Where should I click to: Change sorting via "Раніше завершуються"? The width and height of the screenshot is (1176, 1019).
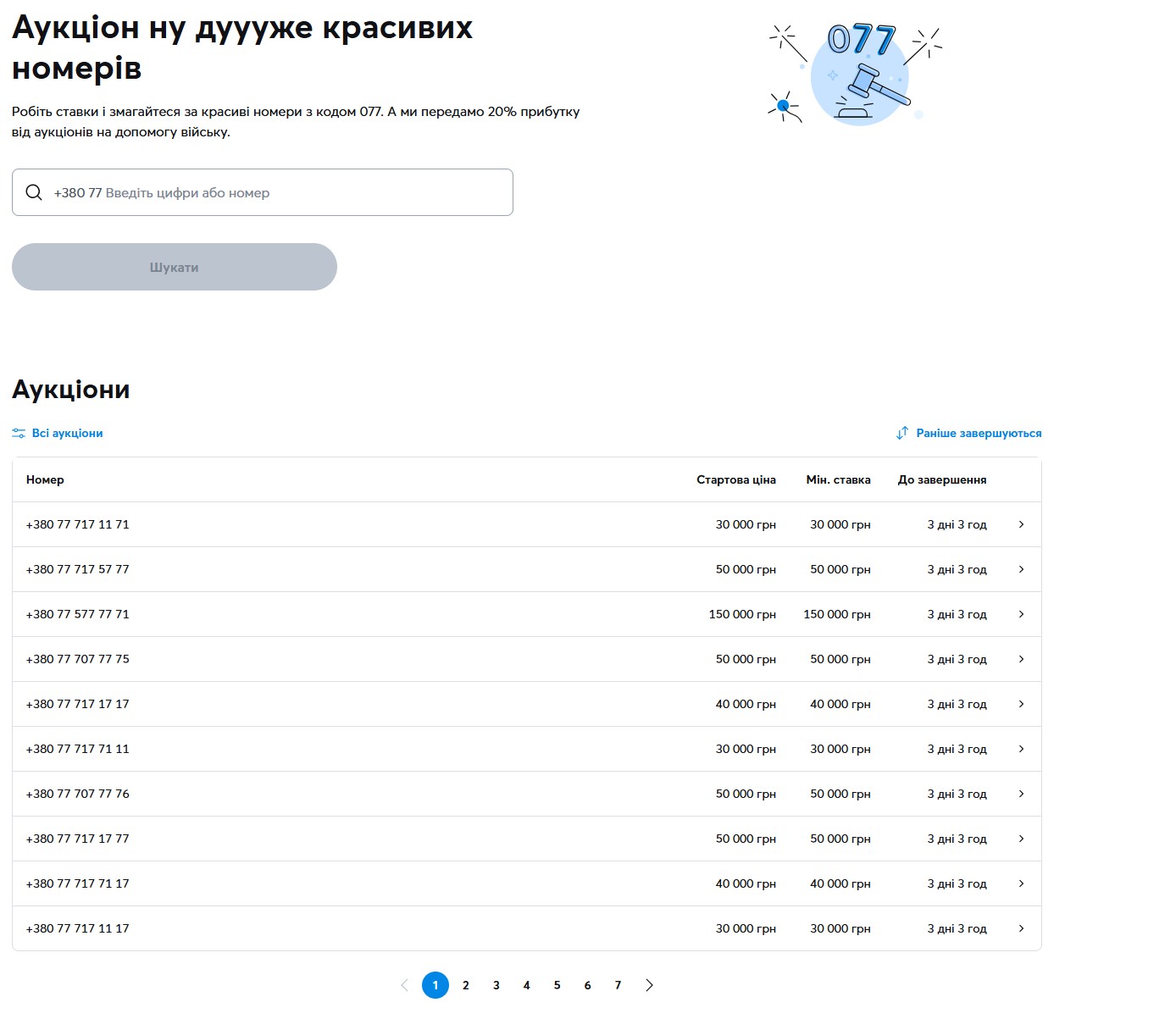click(979, 433)
